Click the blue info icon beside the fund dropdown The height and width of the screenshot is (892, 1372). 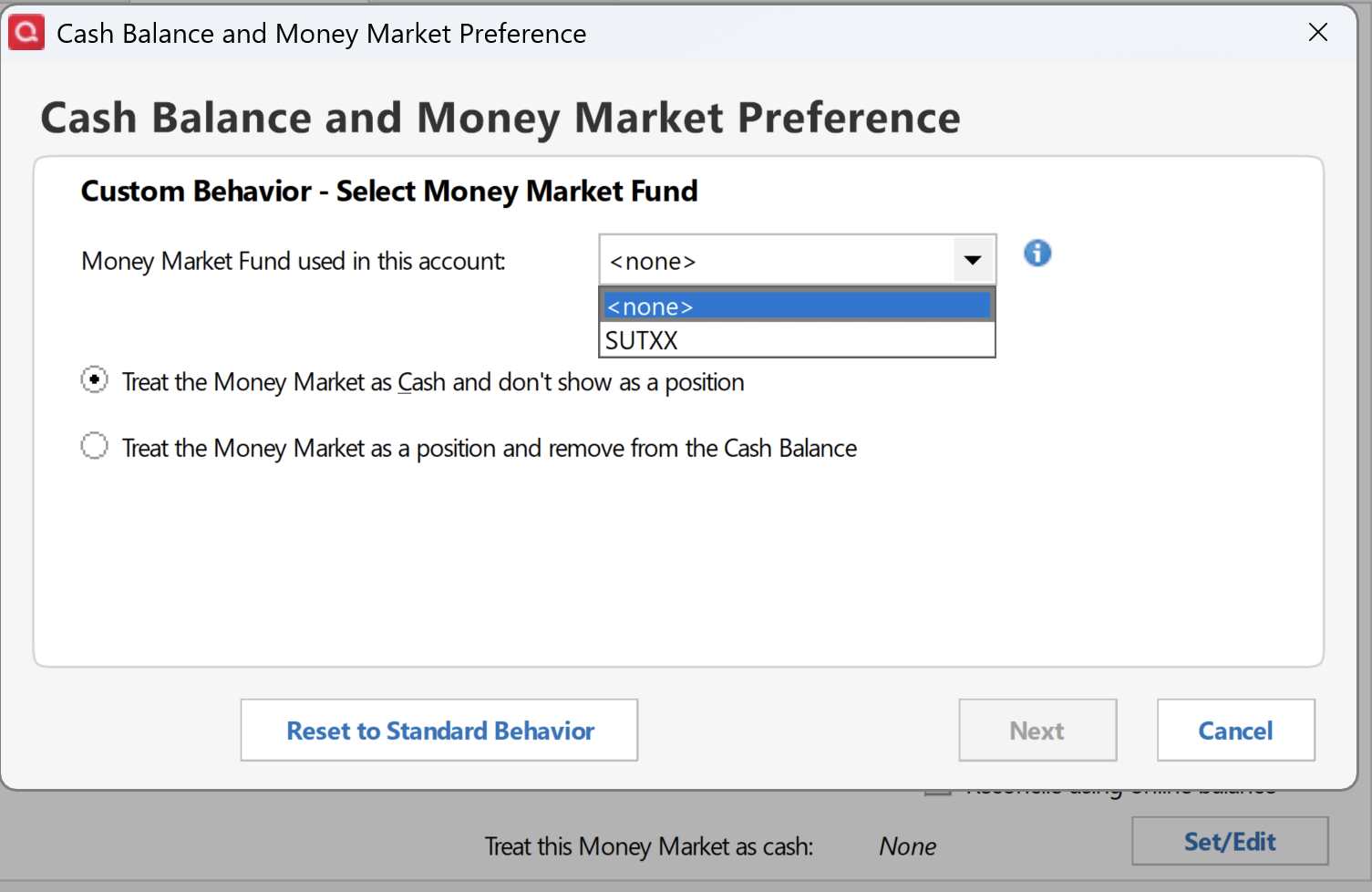click(x=1037, y=254)
